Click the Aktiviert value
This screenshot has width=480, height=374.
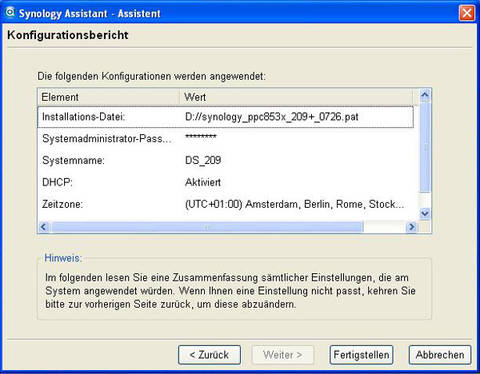[x=203, y=182]
